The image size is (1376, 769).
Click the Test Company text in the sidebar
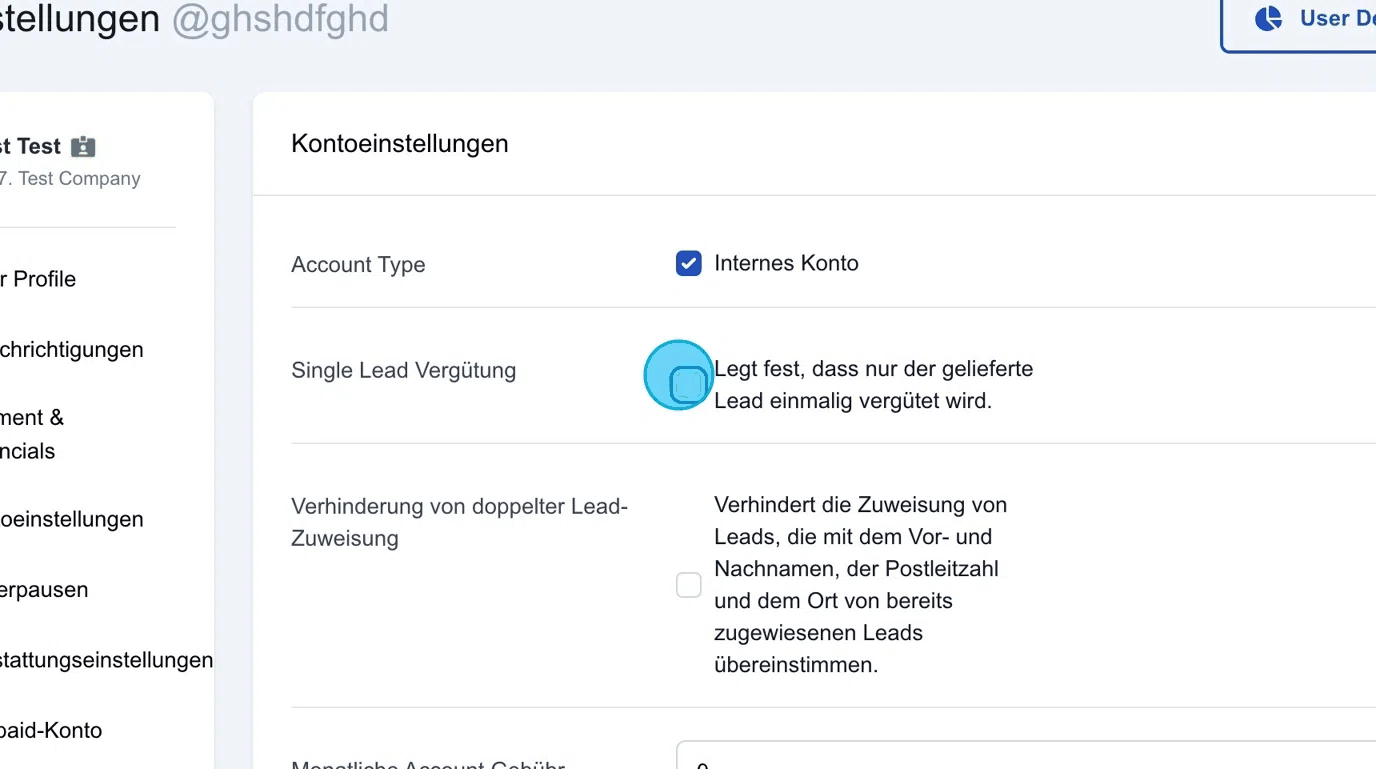(79, 178)
